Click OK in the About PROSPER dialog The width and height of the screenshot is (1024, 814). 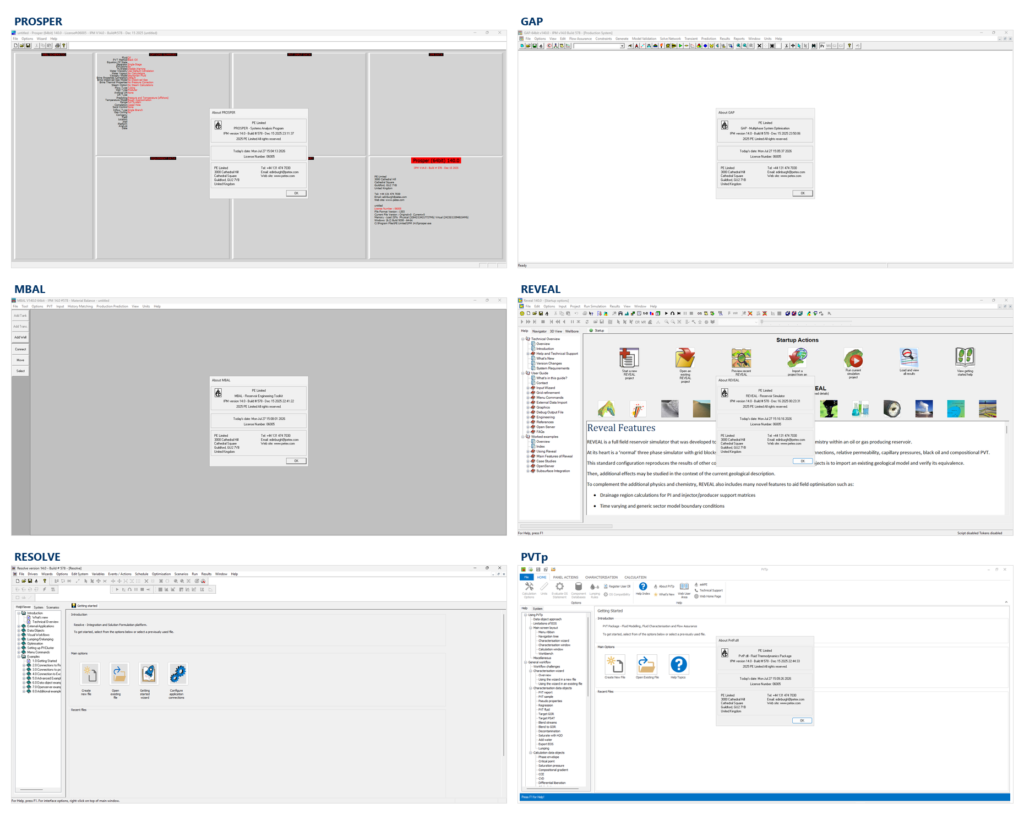pyautogui.click(x=296, y=193)
